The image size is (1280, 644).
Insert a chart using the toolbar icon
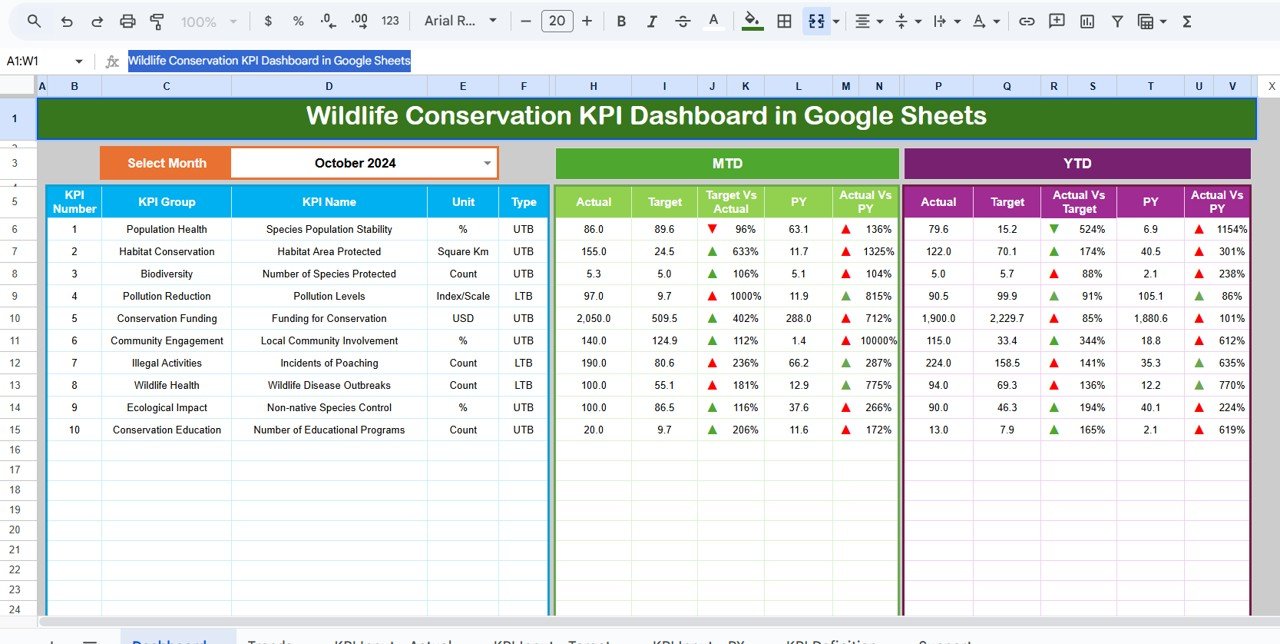[x=1087, y=21]
